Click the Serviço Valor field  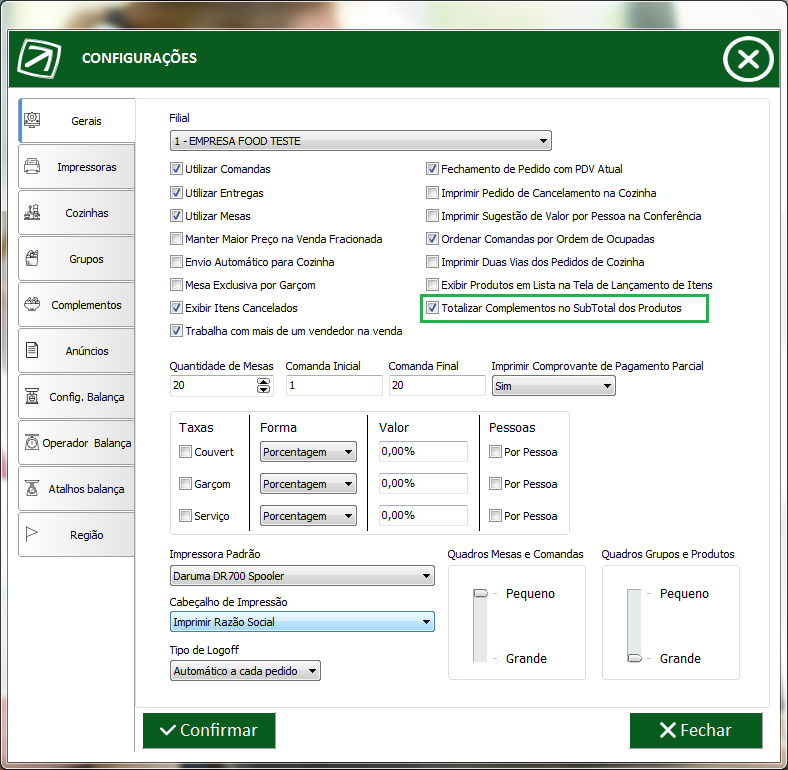tap(423, 515)
